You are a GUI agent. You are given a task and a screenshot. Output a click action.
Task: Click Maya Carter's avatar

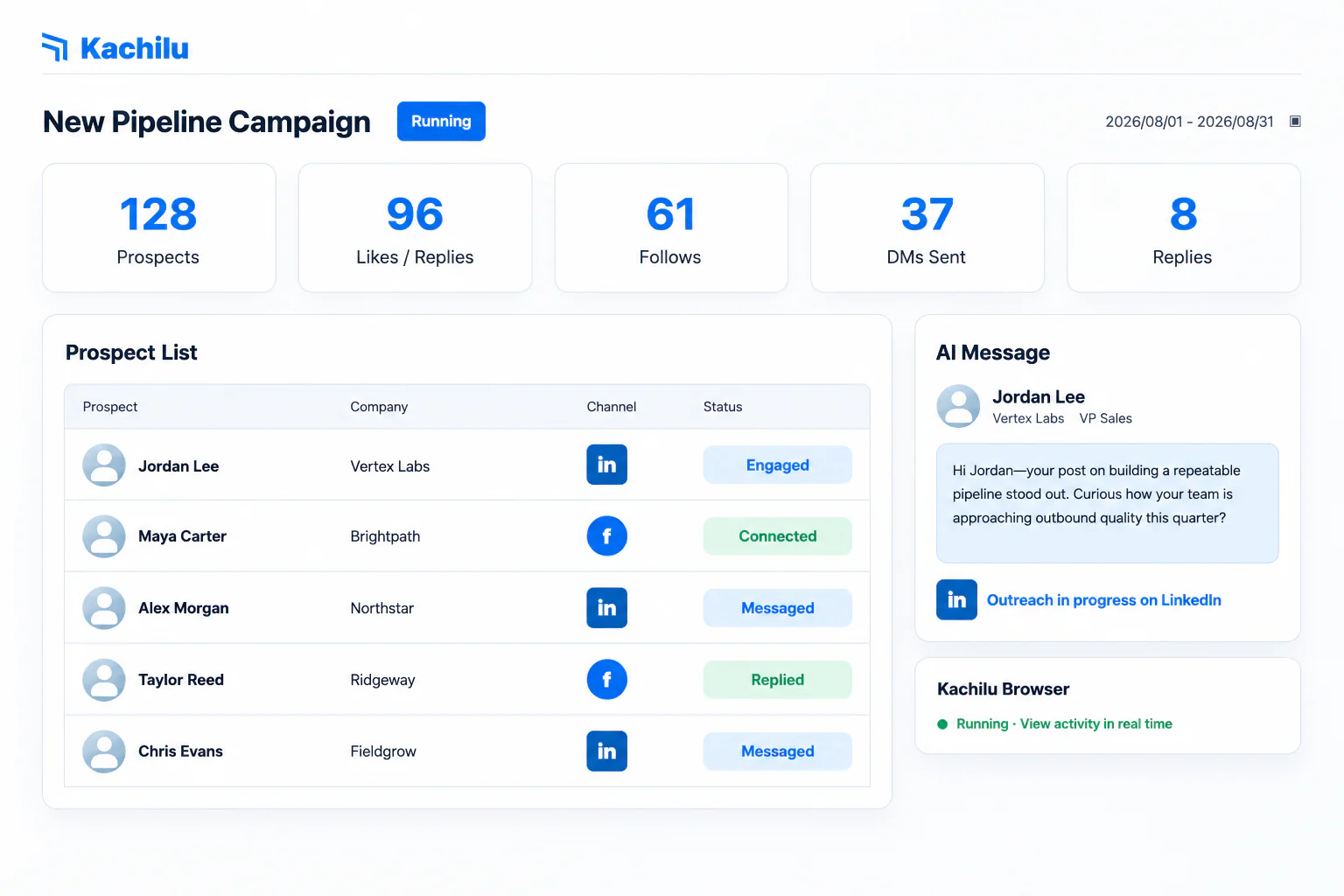coord(104,536)
